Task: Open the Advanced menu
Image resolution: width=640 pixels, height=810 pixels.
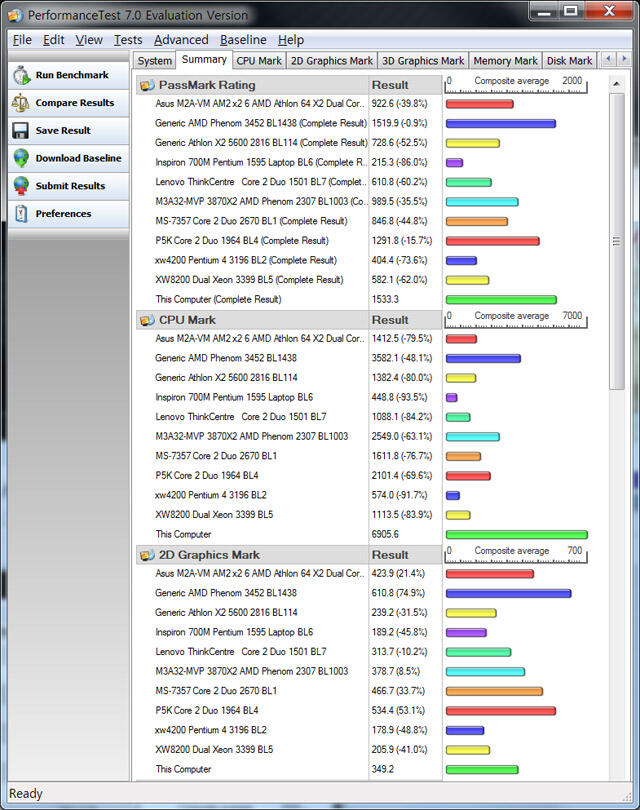Action: point(181,40)
